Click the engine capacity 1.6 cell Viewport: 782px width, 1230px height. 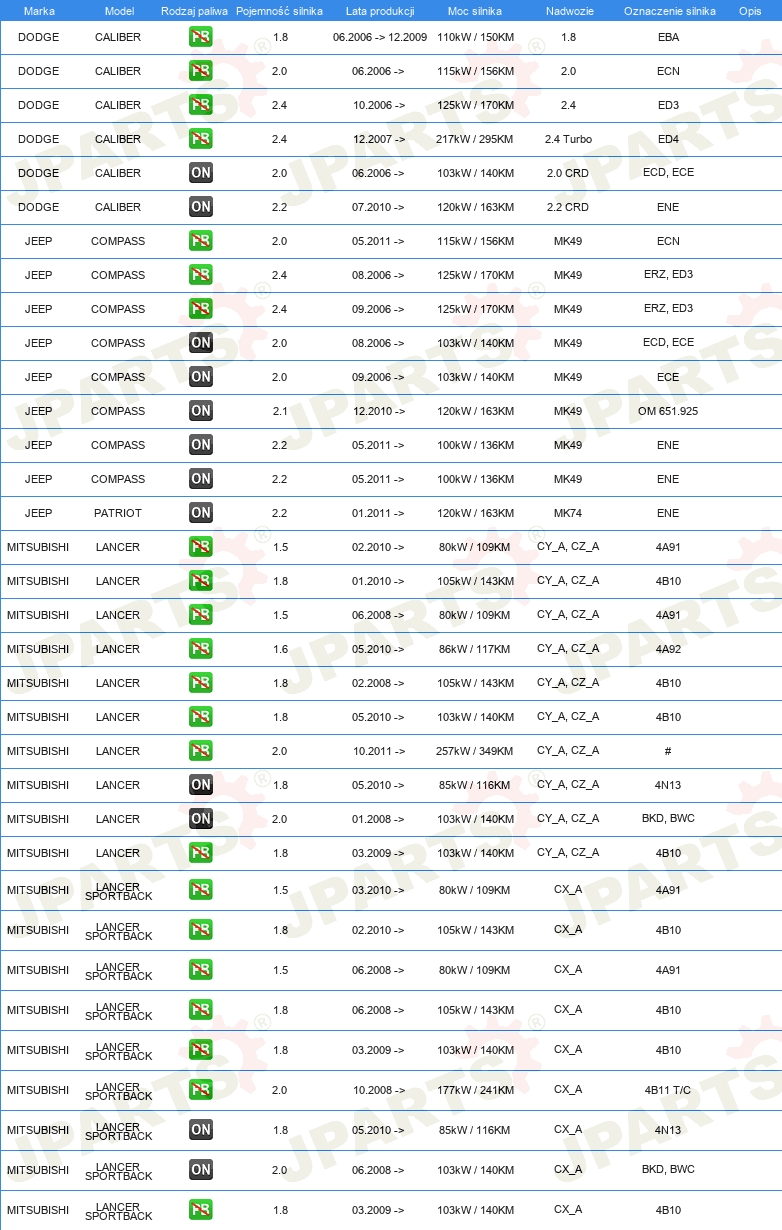tap(279, 649)
